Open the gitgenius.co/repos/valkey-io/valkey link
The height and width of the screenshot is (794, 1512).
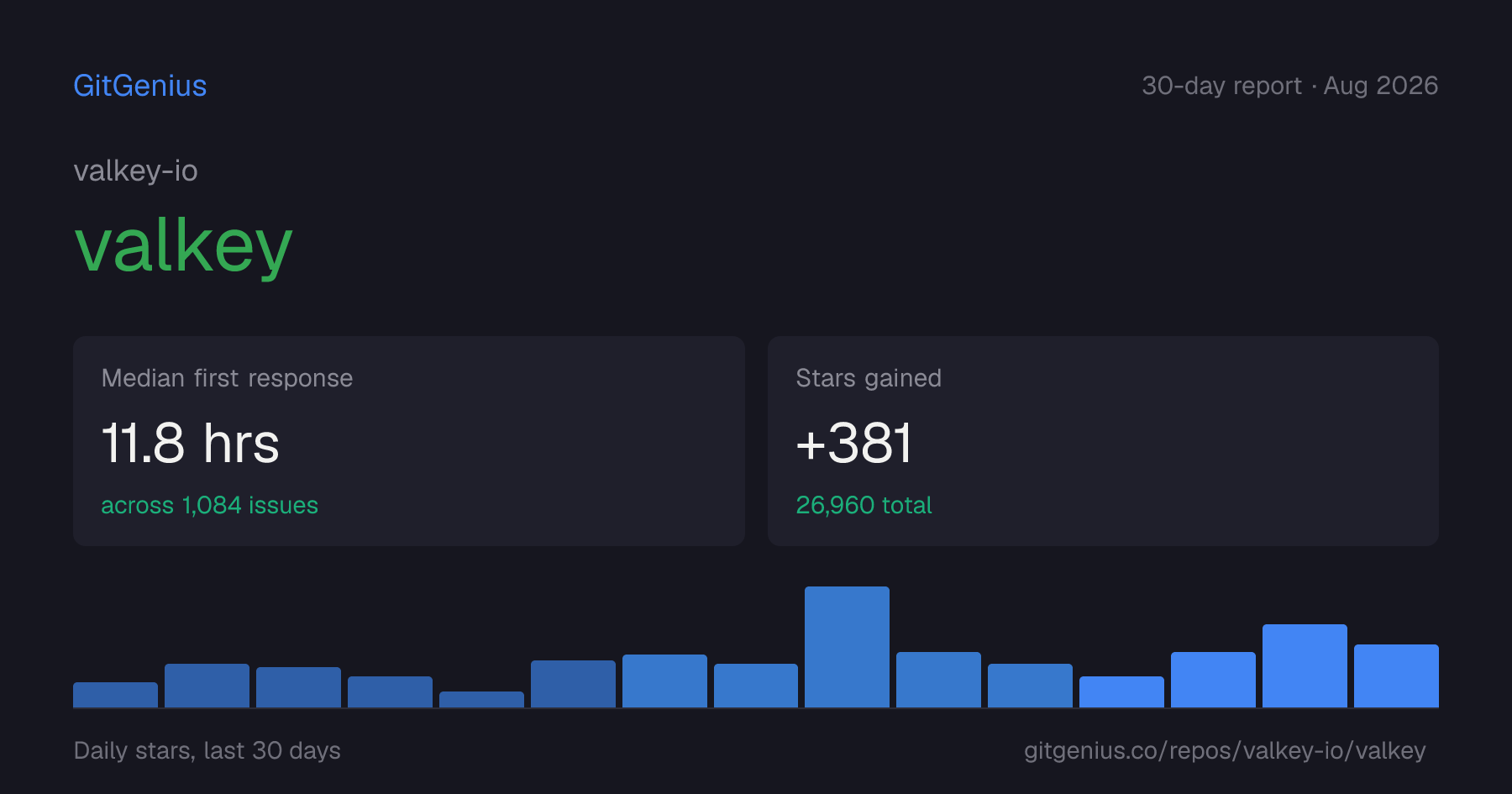click(x=1225, y=750)
